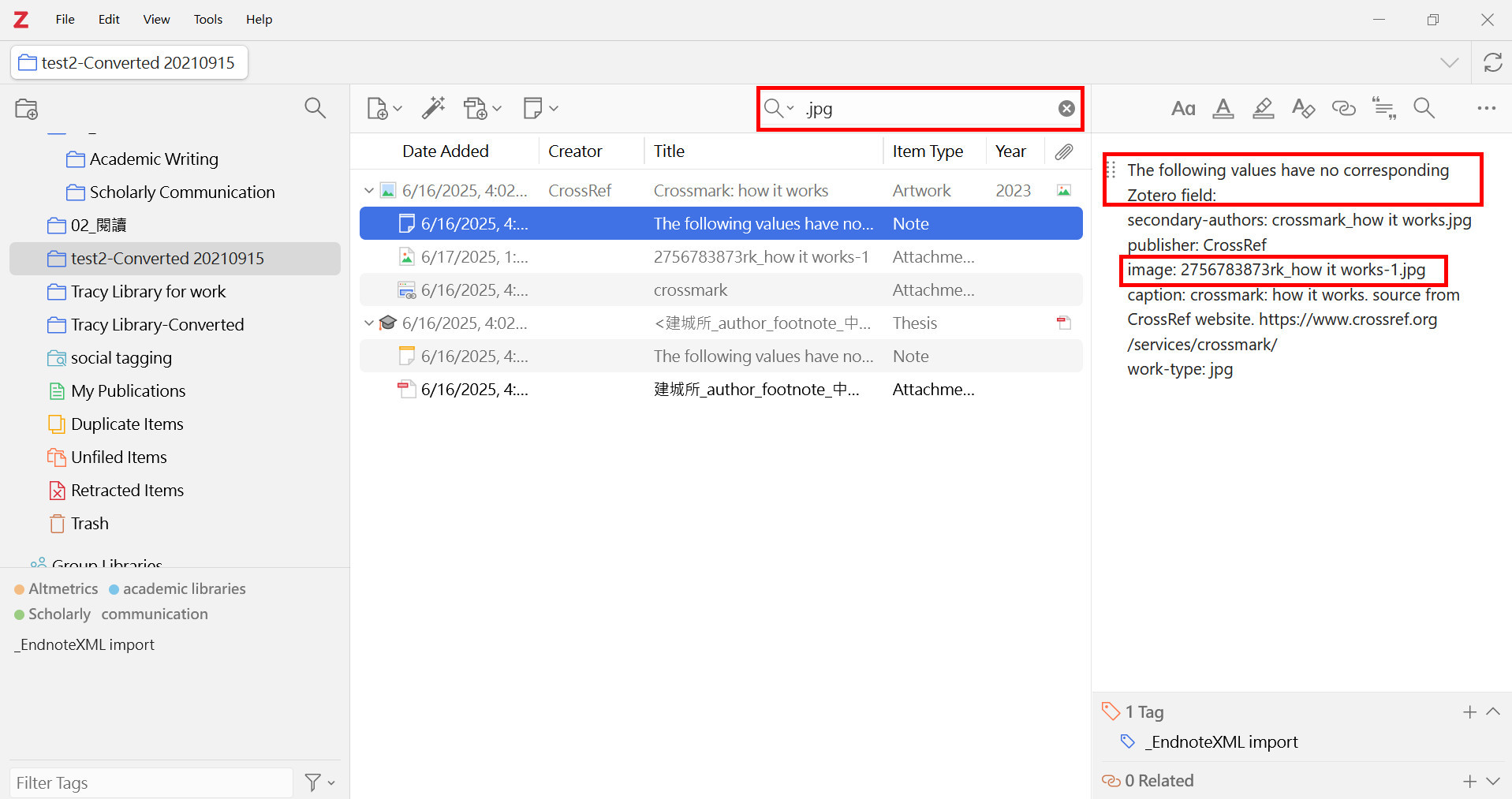Open the File menu
1512x799 pixels.
(x=65, y=19)
